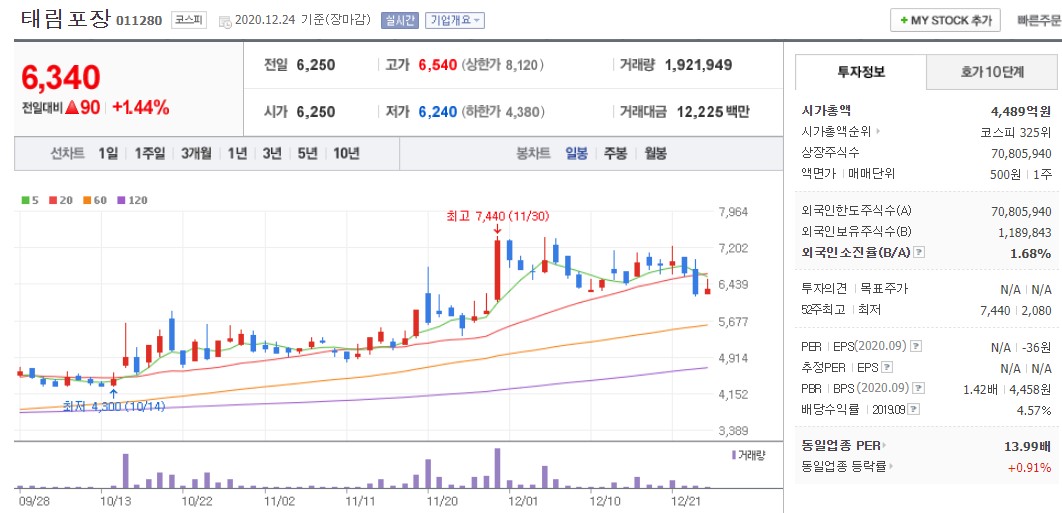Click the orange 60-day moving average legend marker
Viewport: 1062px width, 513px height.
coord(87,201)
